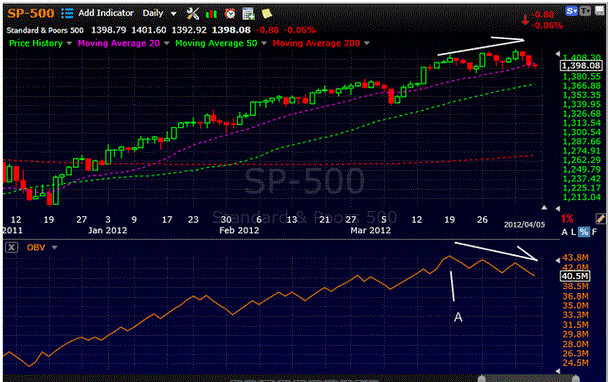
Task: Open the Price History dropdown arrow
Action: coord(69,43)
